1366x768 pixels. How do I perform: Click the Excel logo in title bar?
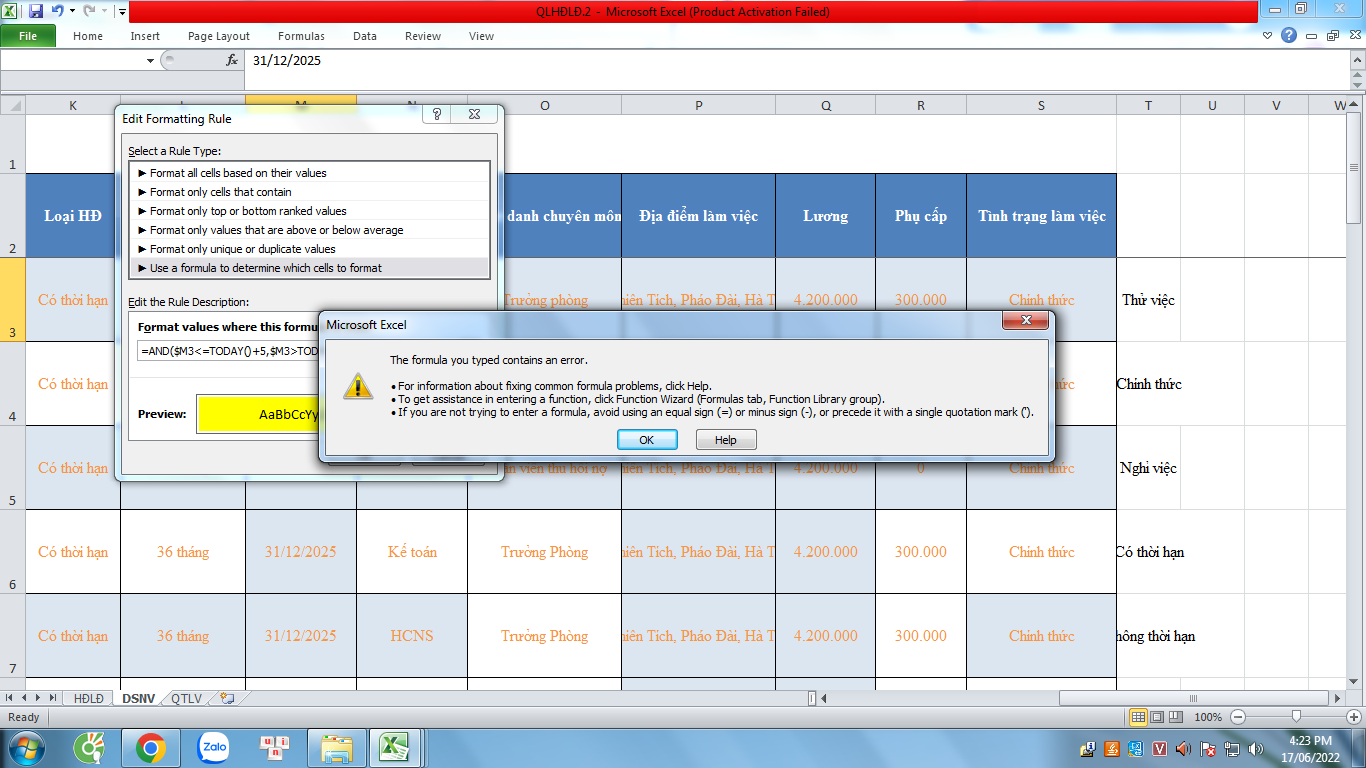11,12
